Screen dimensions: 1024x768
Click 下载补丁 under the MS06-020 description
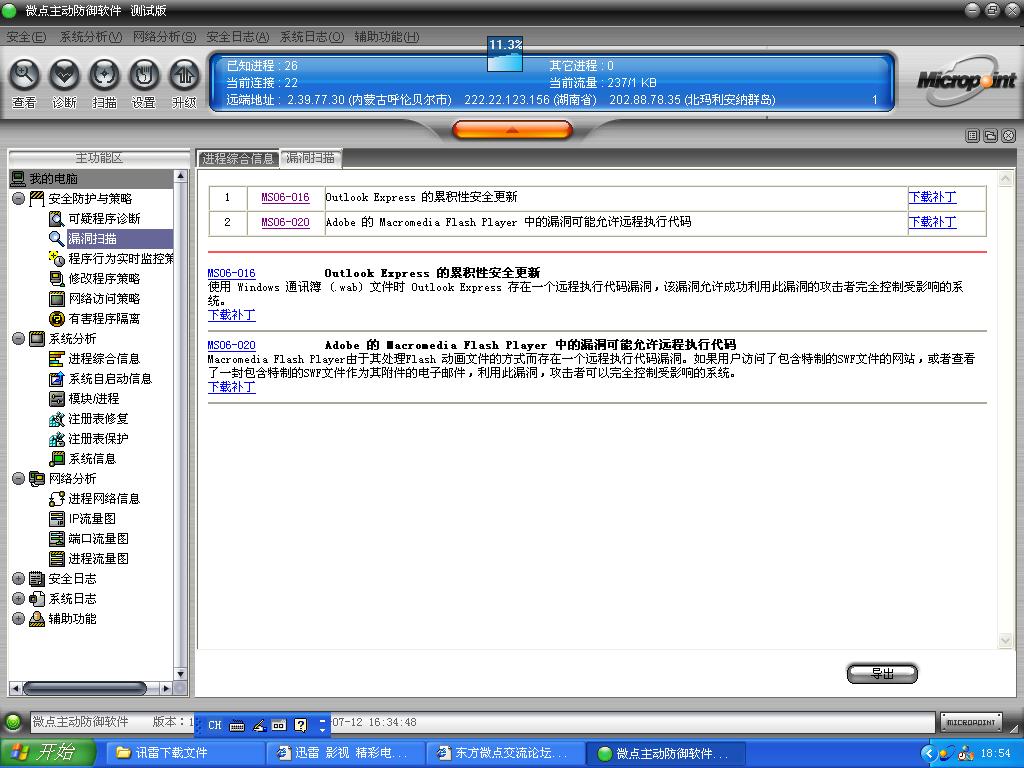coord(232,387)
